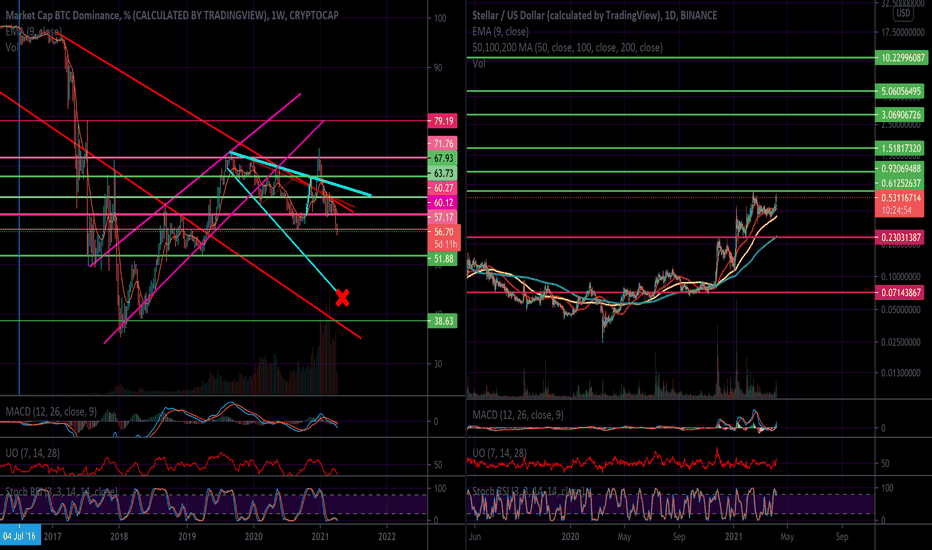The height and width of the screenshot is (550, 932).
Task: Select the 0.92069488 price label
Action: click(x=901, y=169)
